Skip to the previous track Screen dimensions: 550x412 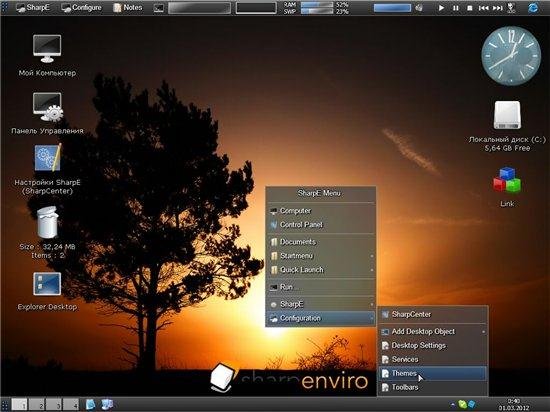click(483, 8)
